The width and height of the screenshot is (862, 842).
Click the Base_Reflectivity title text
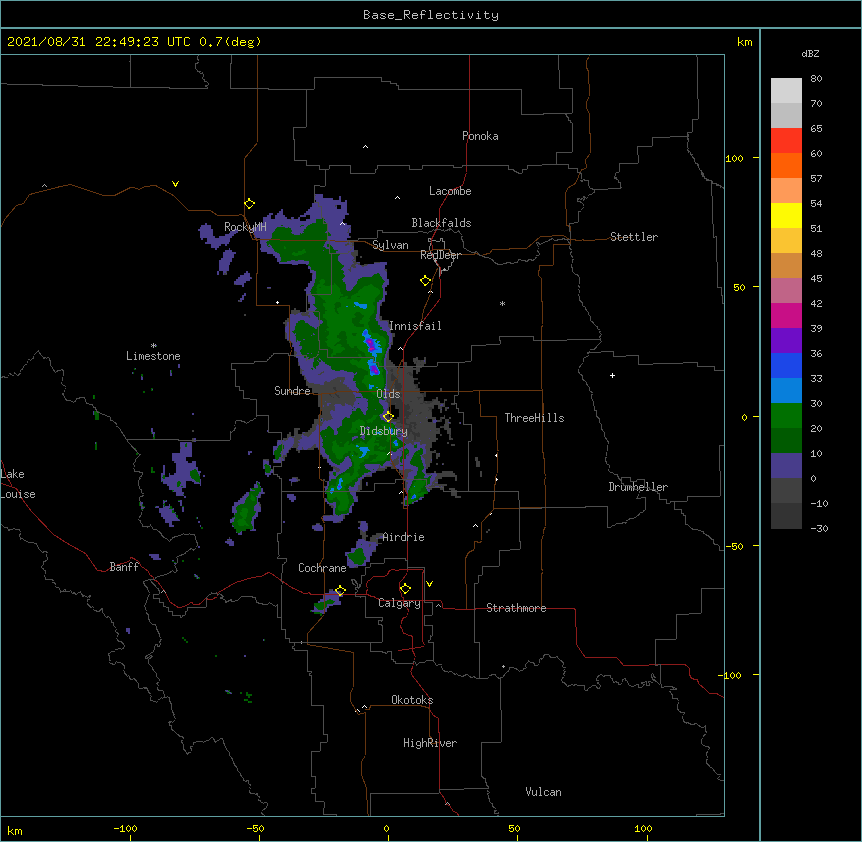coord(430,15)
